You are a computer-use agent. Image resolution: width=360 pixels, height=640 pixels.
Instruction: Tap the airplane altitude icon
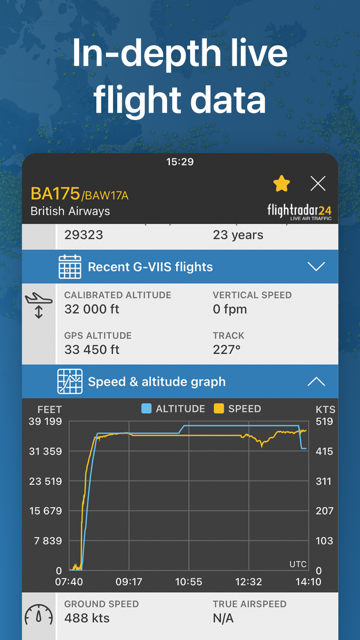[39, 306]
